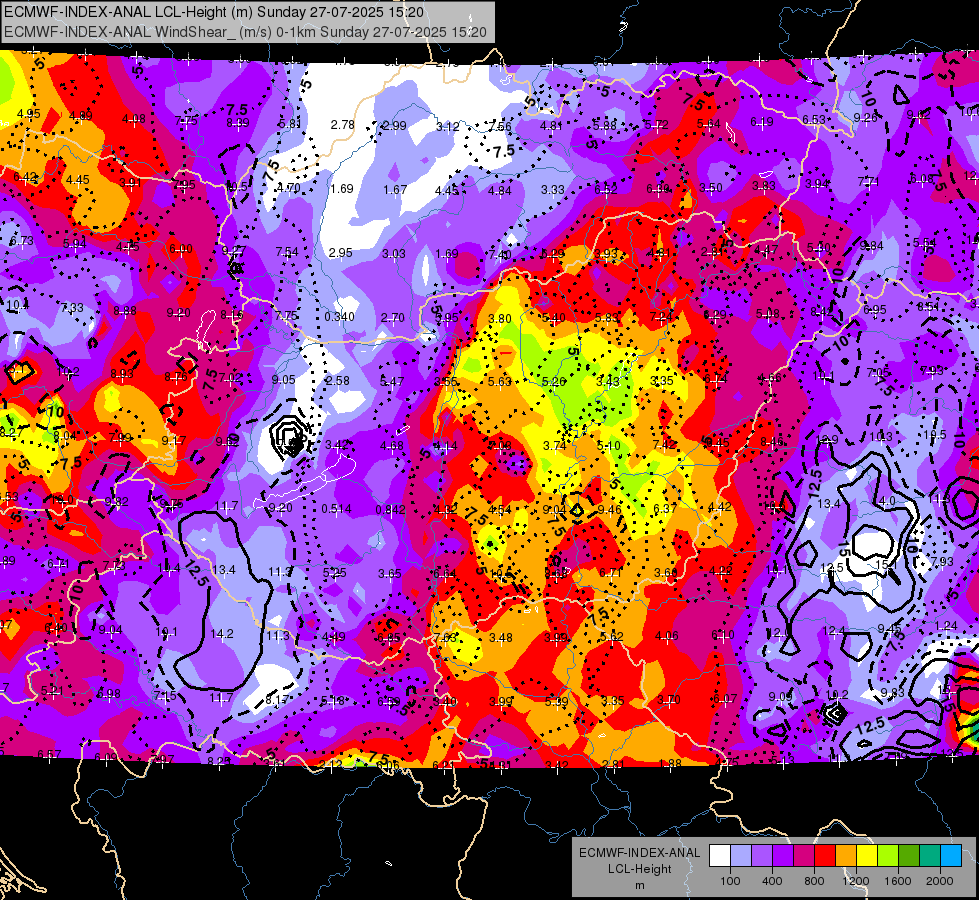The width and height of the screenshot is (979, 900).
Task: Click the grid value 8.17
Action: pyautogui.click(x=277, y=700)
